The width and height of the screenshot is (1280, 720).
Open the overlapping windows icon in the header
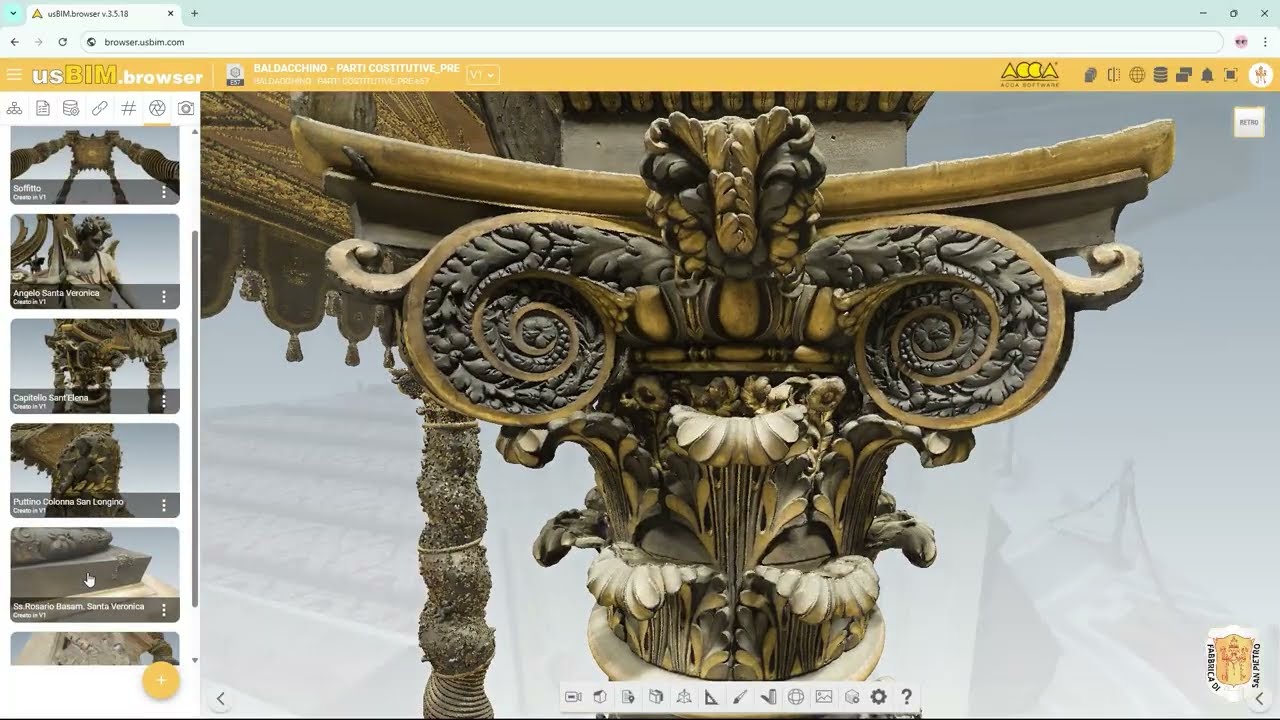click(x=1184, y=75)
